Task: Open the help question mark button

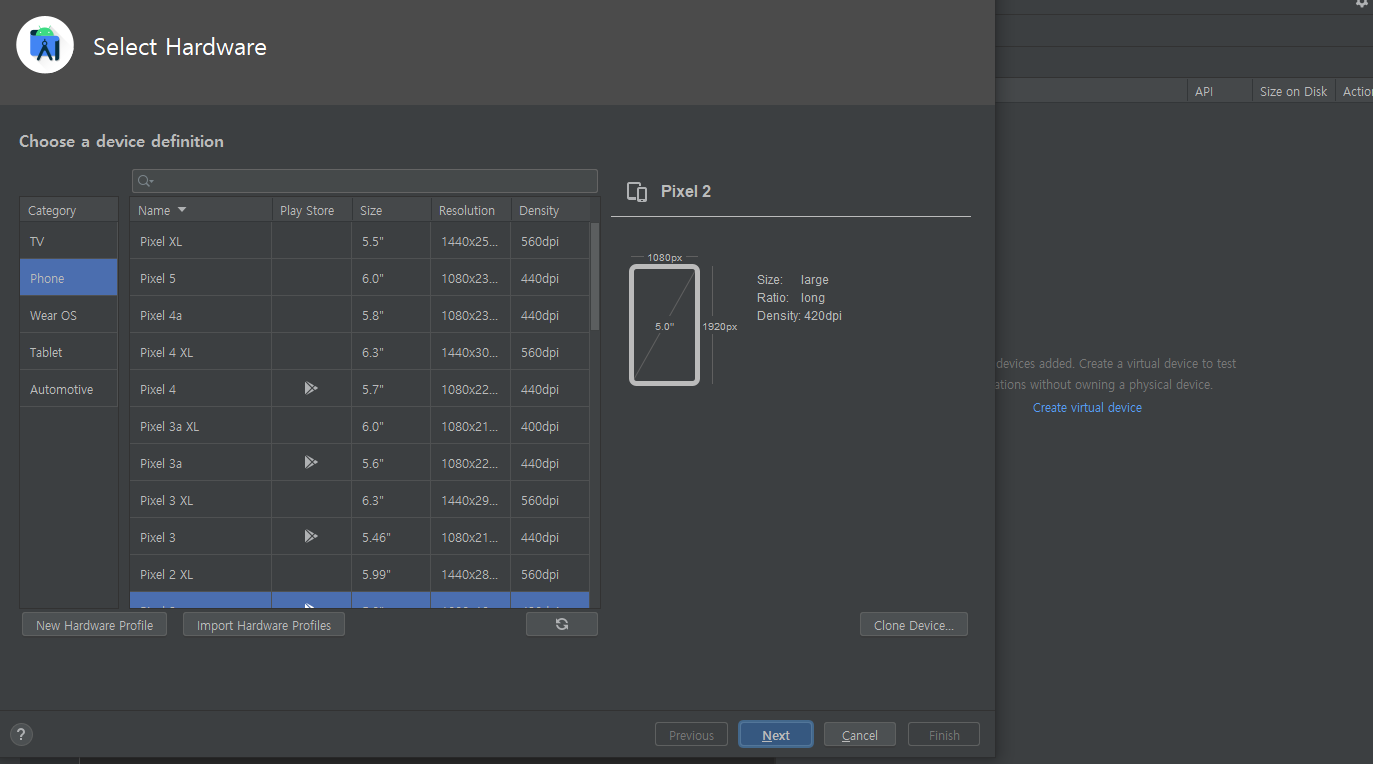Action: point(21,735)
